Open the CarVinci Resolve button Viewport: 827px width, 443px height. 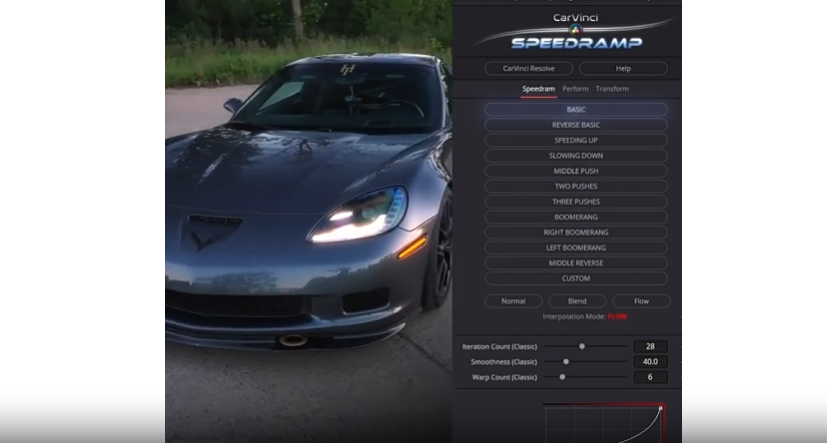pos(528,69)
